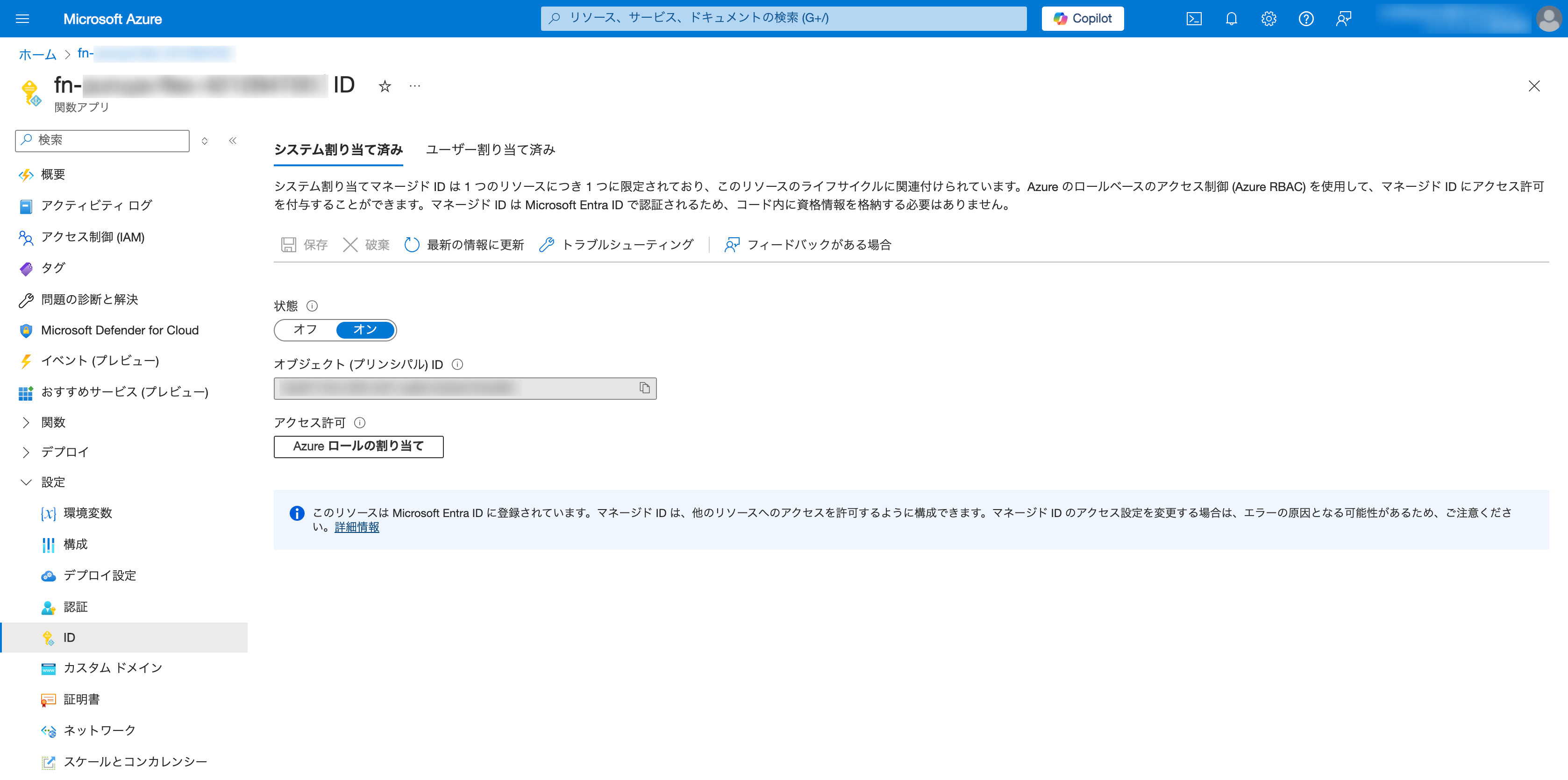
Task: Favorite this resource with star icon
Action: coord(384,86)
